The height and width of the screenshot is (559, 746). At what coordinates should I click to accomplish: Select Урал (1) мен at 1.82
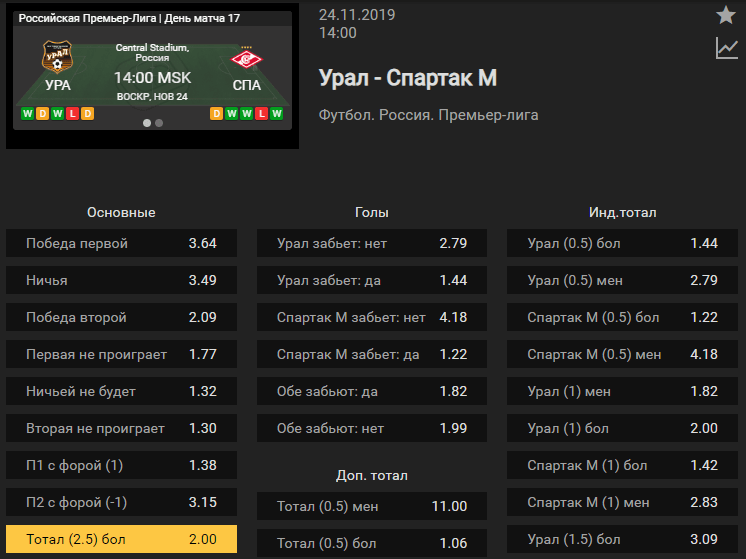622,391
